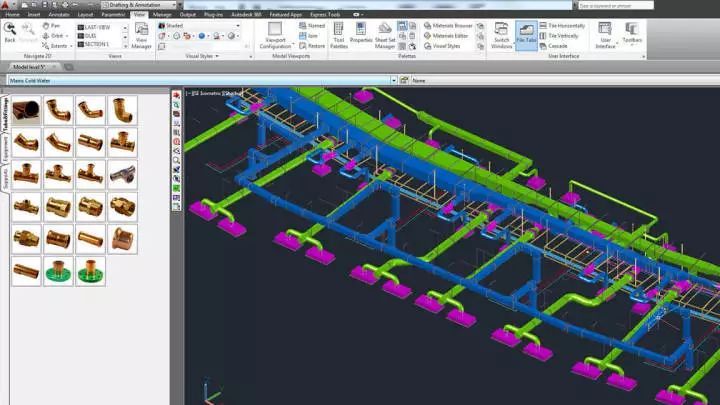Click the search keyword input field
The height and width of the screenshot is (405, 720).
(x=617, y=5)
